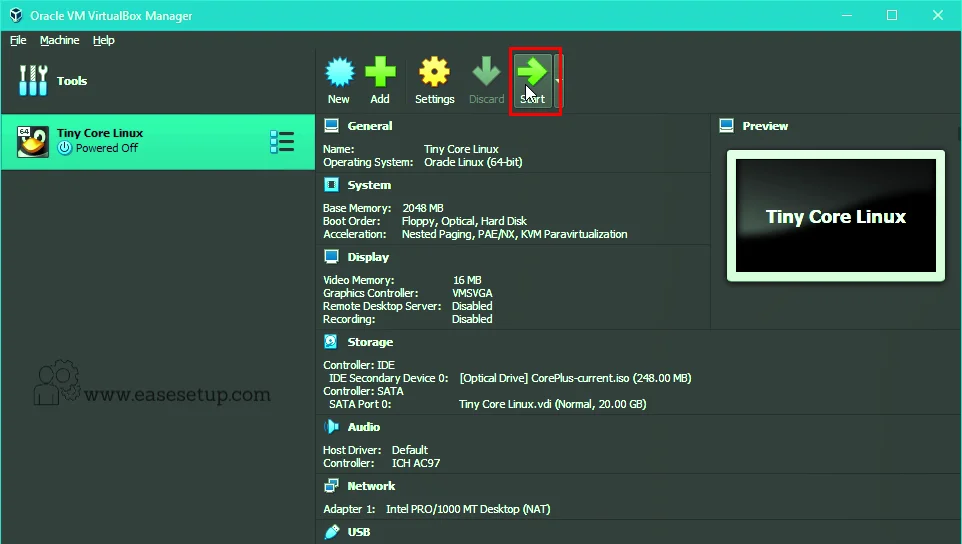
Task: Open the Help menu
Action: click(x=104, y=40)
